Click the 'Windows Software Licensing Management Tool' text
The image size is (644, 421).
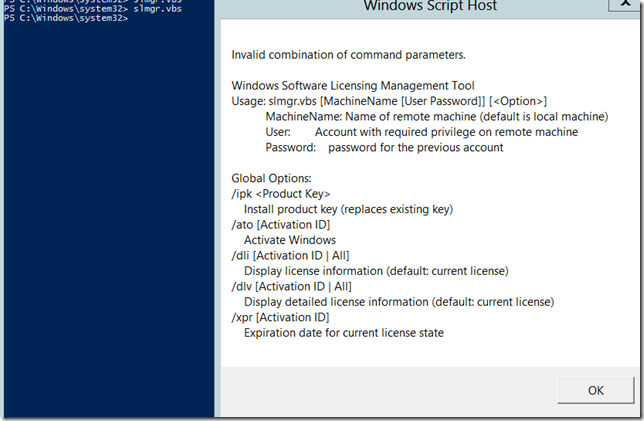coord(353,87)
